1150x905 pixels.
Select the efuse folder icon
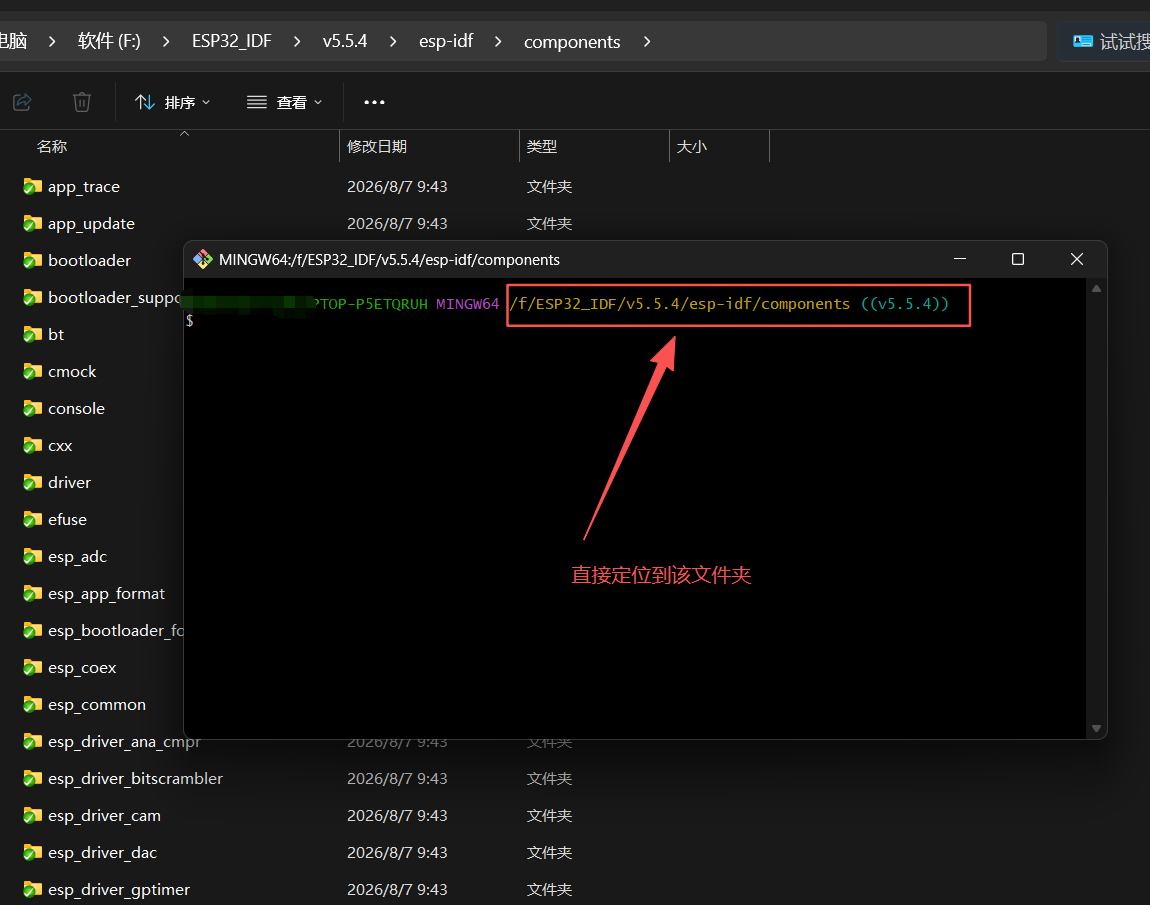click(32, 519)
